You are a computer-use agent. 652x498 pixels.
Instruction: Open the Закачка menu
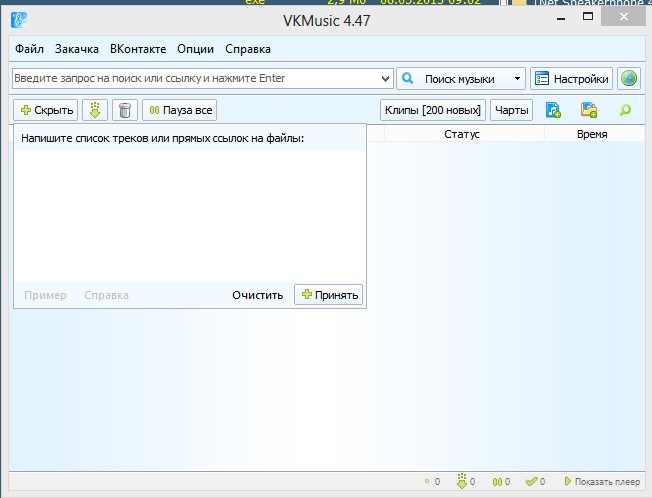(77, 49)
